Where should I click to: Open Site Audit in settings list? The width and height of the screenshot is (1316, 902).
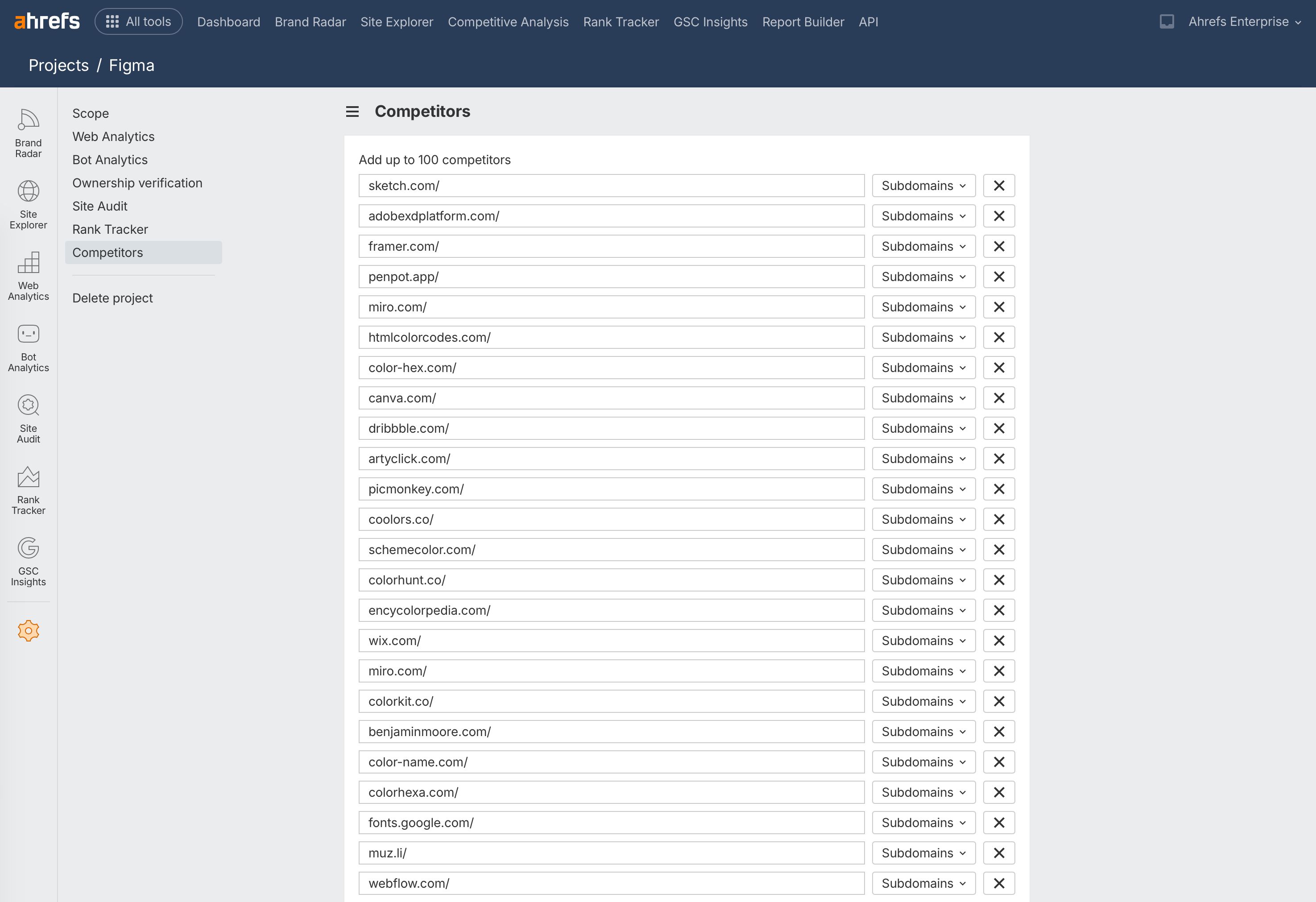point(99,206)
